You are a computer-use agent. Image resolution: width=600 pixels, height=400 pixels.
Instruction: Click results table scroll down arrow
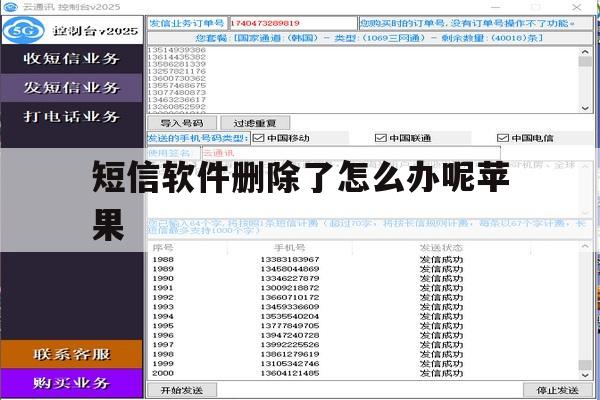tap(585, 375)
